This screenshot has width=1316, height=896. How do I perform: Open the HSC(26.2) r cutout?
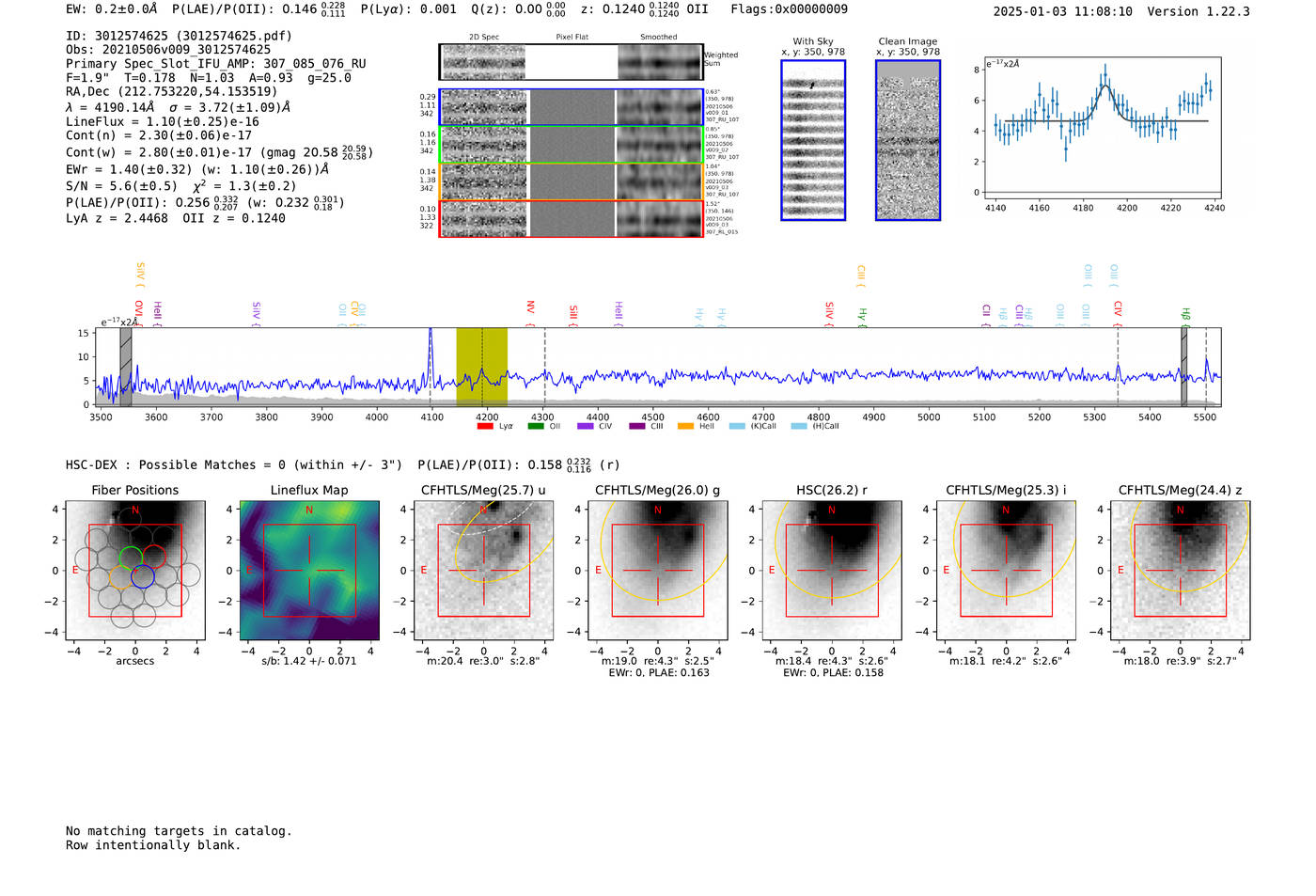832,571
